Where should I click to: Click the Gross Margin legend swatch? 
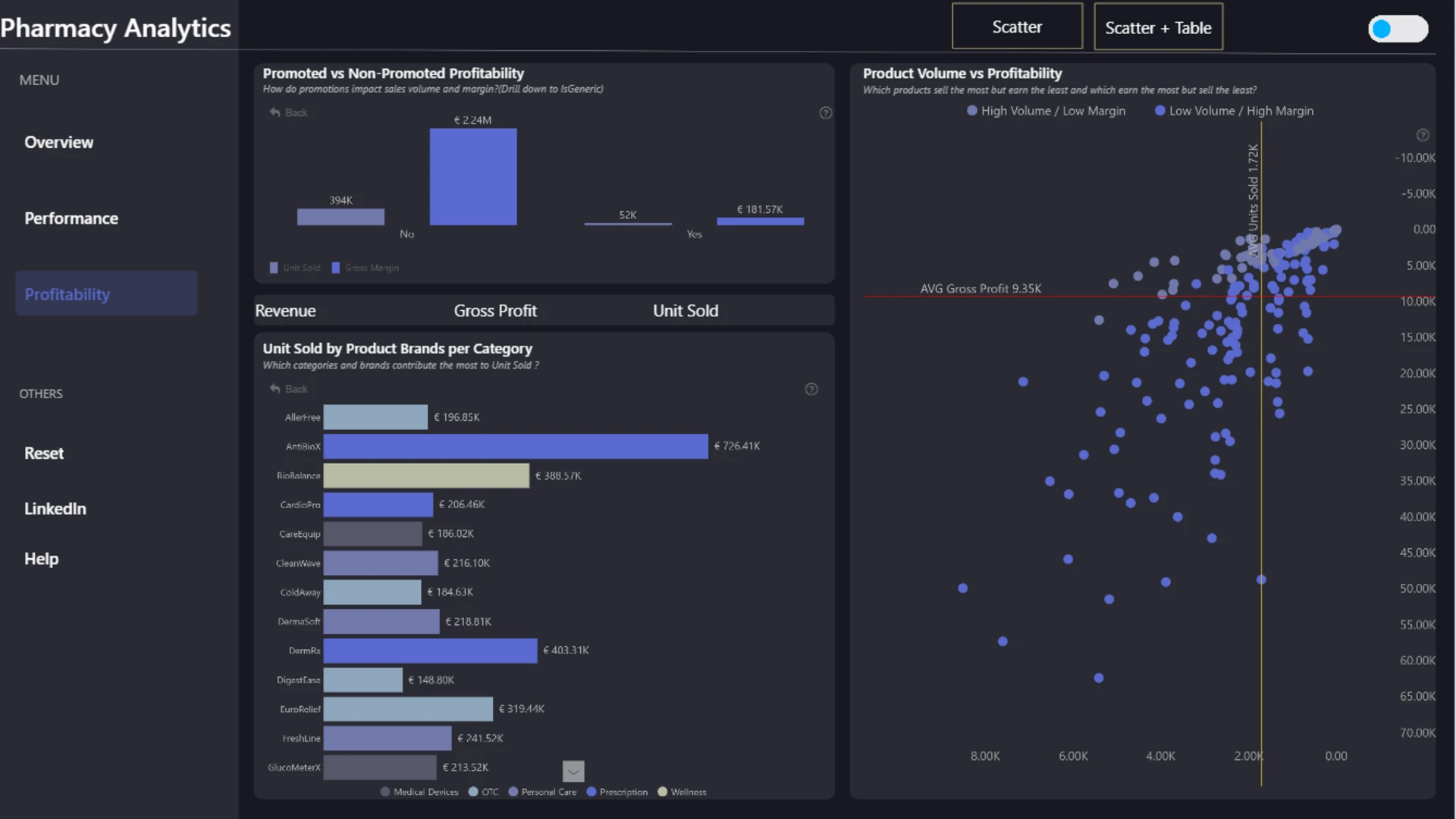[336, 268]
